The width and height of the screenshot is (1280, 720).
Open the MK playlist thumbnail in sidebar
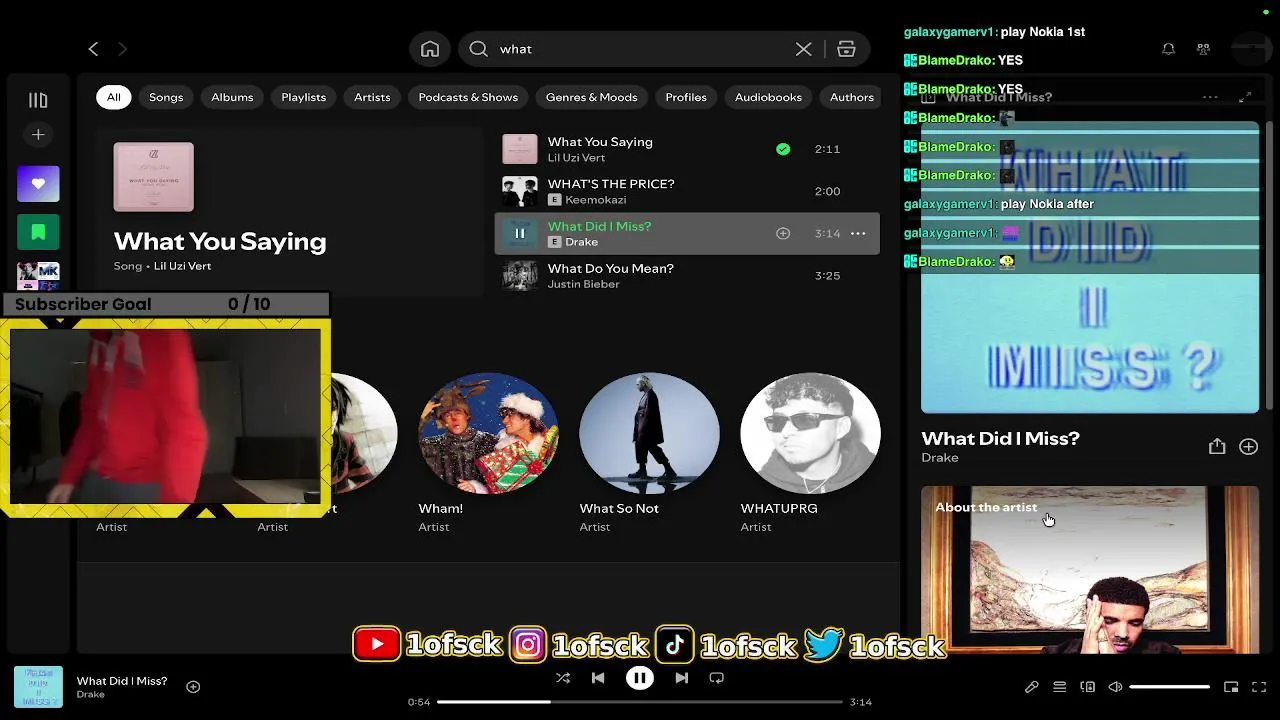click(38, 276)
